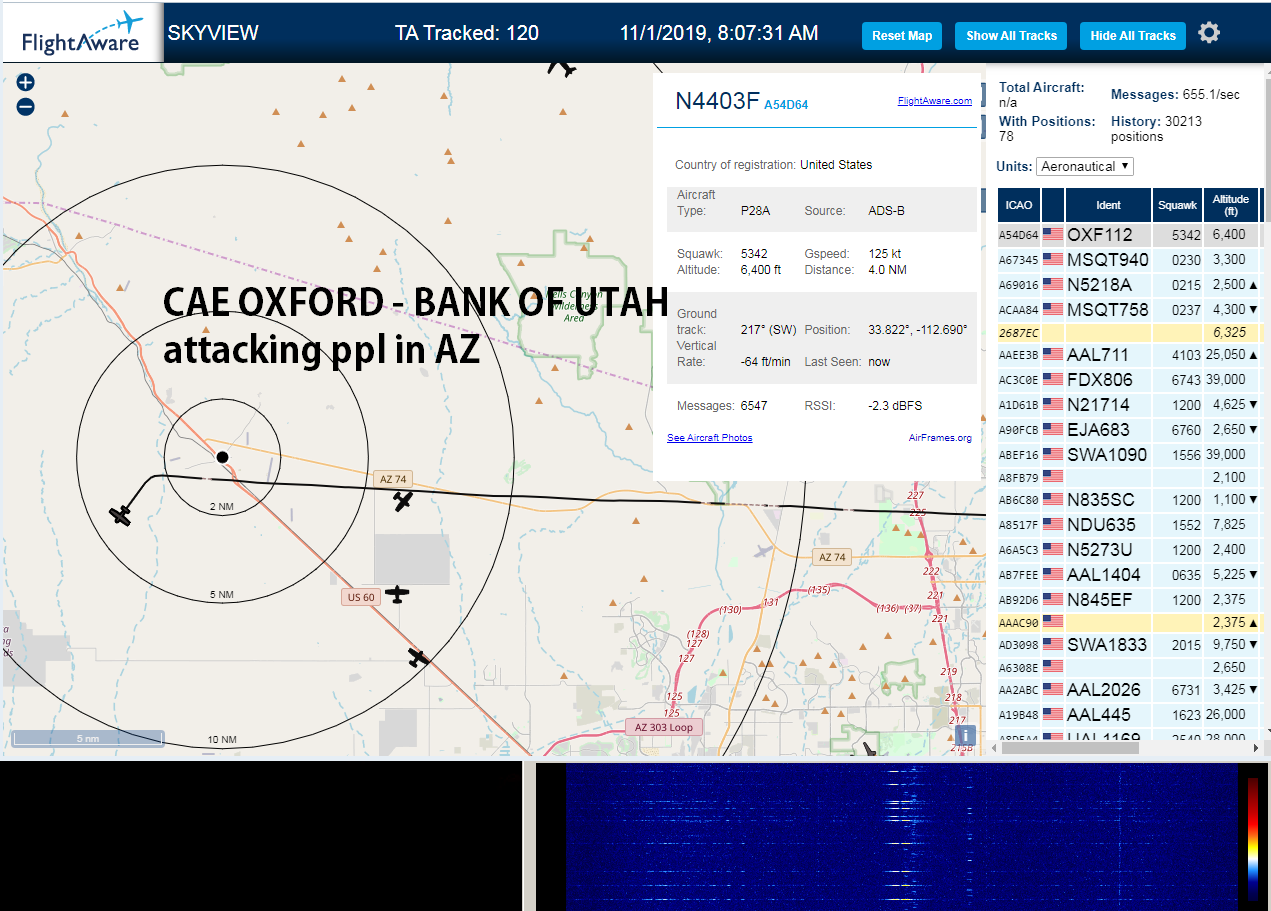Click Show All Tracks button
The image size is (1271, 911).
tap(1011, 35)
